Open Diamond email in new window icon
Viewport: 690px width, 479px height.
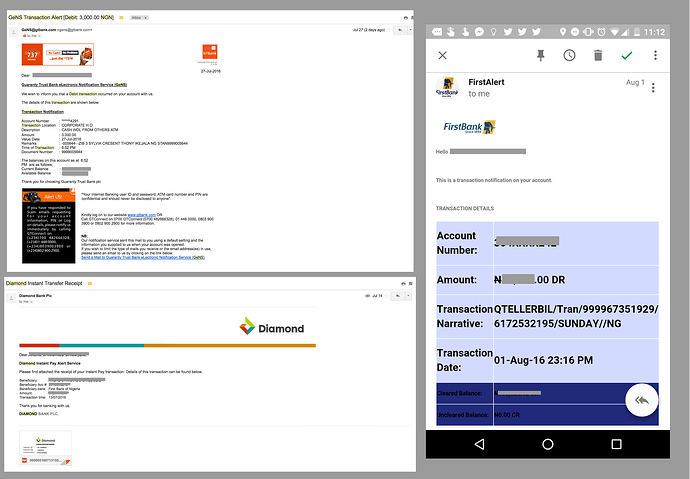pyautogui.click(x=411, y=284)
